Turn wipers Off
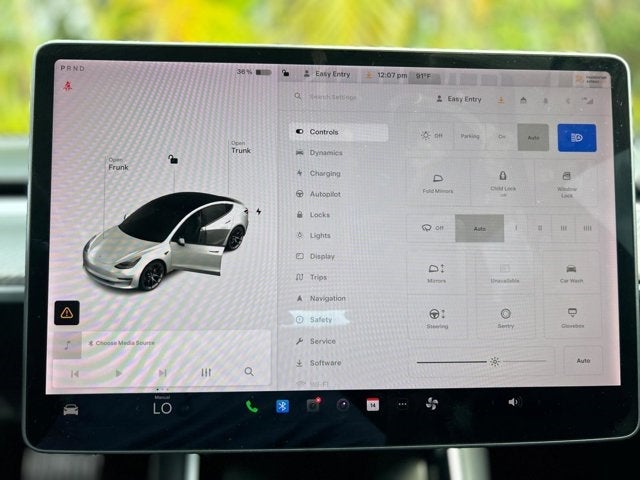 click(432, 228)
